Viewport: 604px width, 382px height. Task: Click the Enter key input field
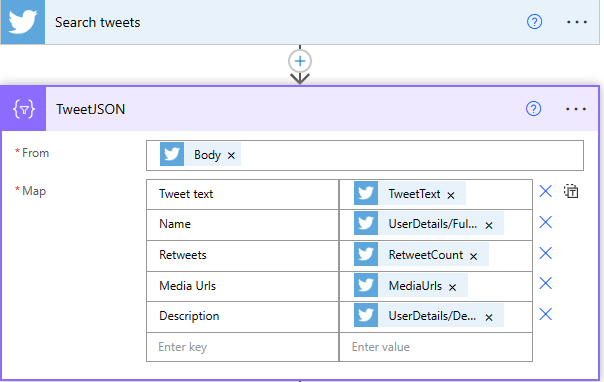pos(242,347)
